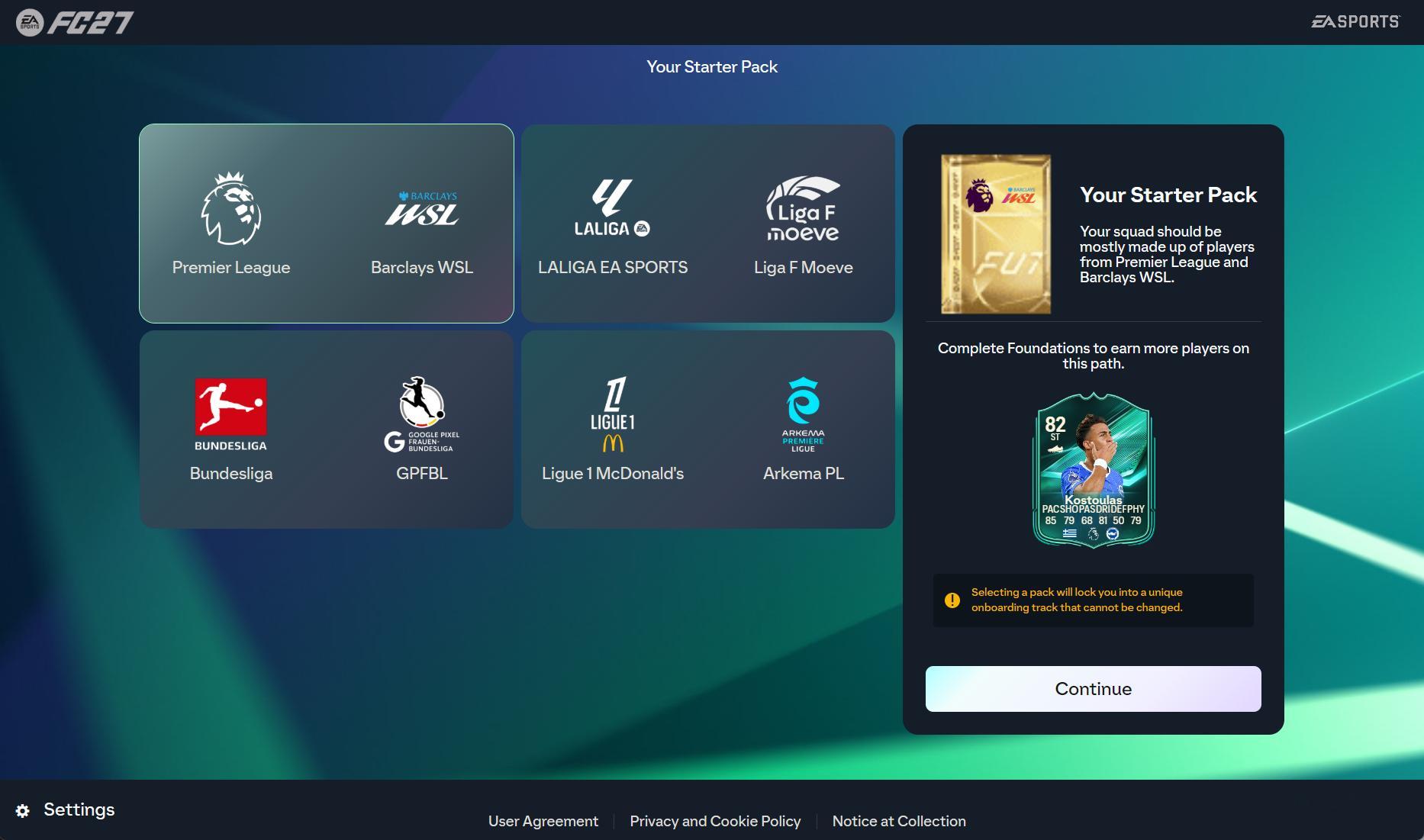The image size is (1424, 840).
Task: Click the Google Pixel Frauen-Bundesliga logo
Action: (x=422, y=414)
